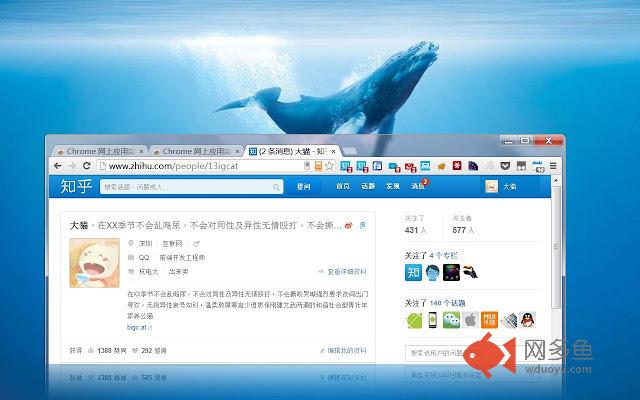Click the small avatar beside 大猫 in header
Image resolution: width=640 pixels, height=400 pixels.
click(491, 187)
